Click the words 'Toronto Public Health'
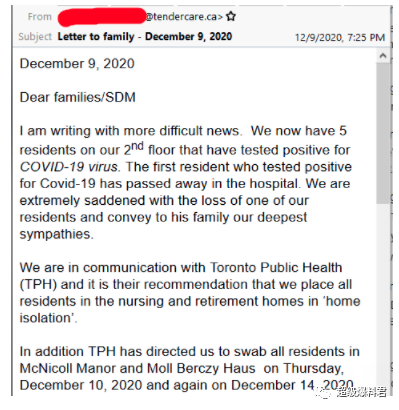This screenshot has width=399, height=410. click(276, 267)
